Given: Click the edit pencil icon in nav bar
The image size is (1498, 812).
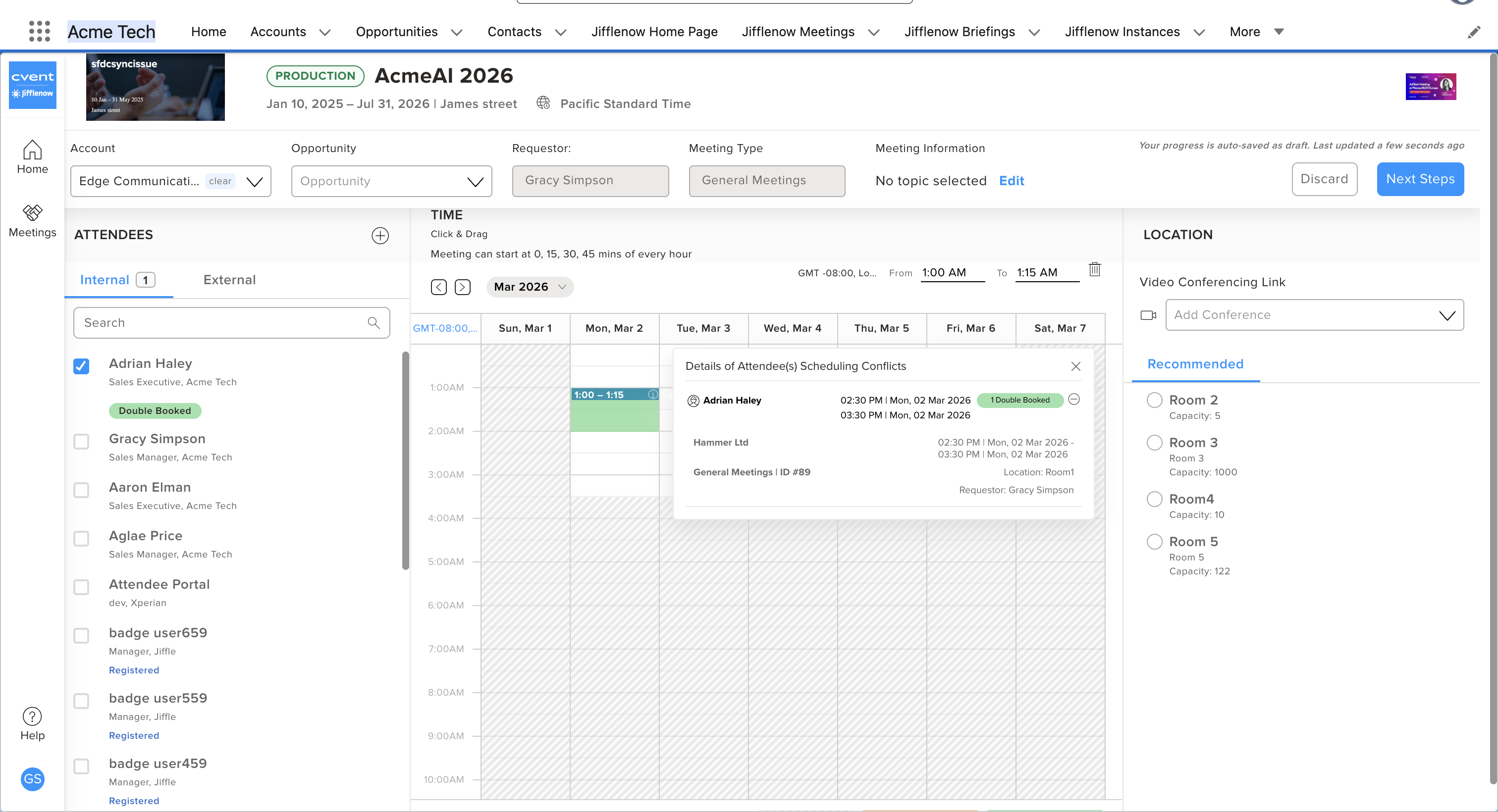Looking at the screenshot, I should 1473,32.
